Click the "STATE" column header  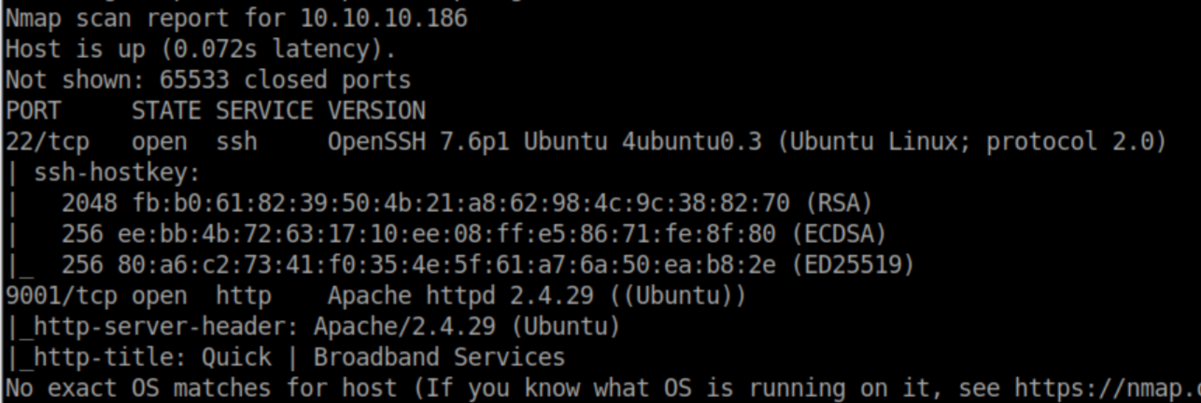165,110
